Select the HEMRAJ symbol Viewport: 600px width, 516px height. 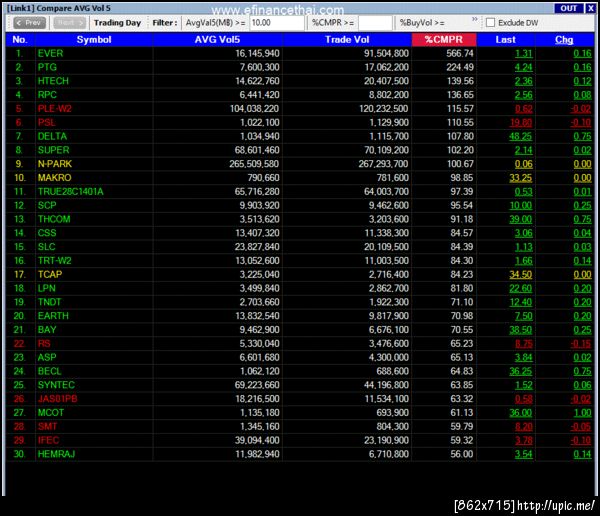pos(56,454)
